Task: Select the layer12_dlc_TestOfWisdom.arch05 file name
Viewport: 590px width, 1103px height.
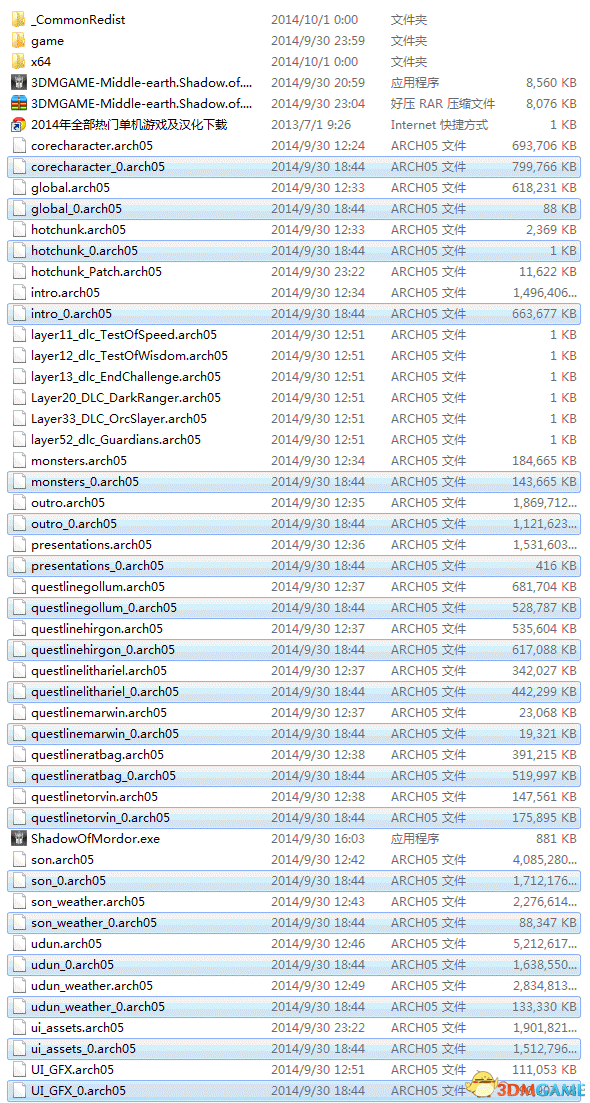Action: [x=129, y=356]
